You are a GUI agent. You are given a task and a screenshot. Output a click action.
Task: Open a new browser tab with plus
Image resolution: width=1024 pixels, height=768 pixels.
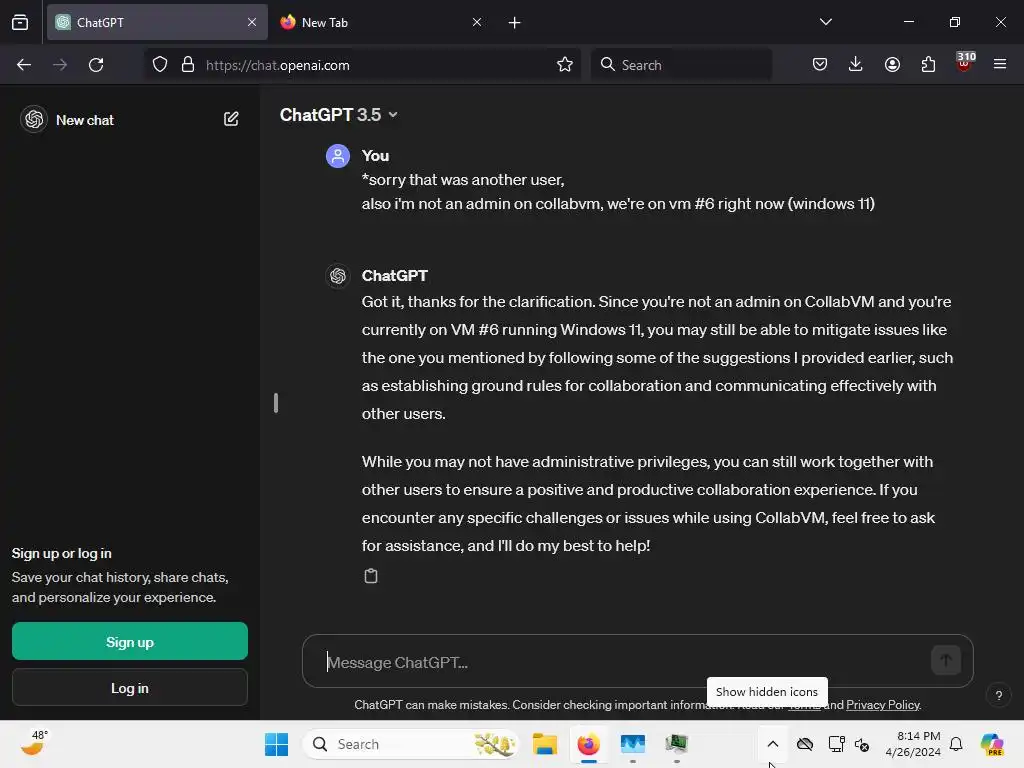(515, 23)
